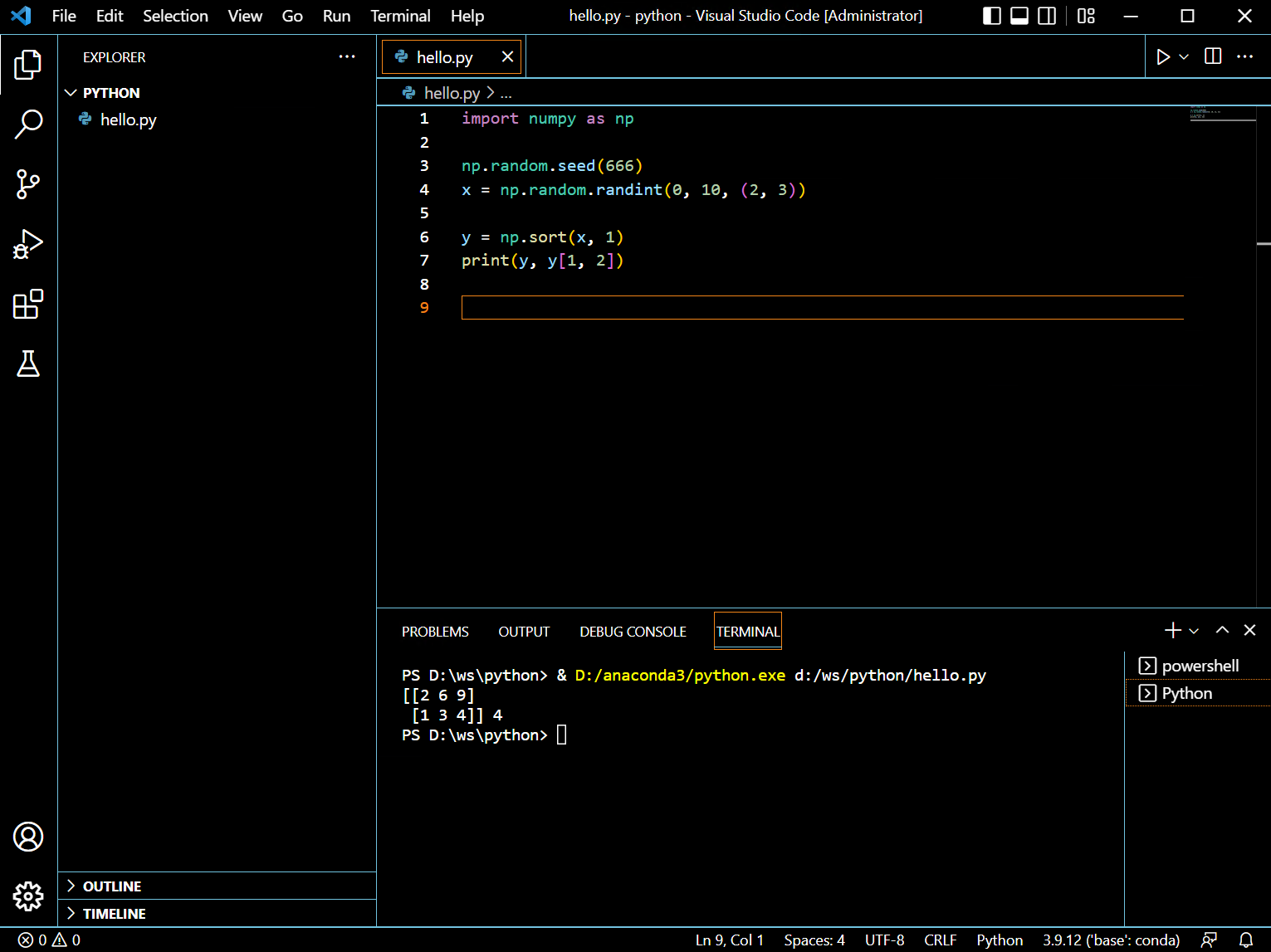1271x952 pixels.
Task: Open the Terminal menu
Action: (400, 16)
